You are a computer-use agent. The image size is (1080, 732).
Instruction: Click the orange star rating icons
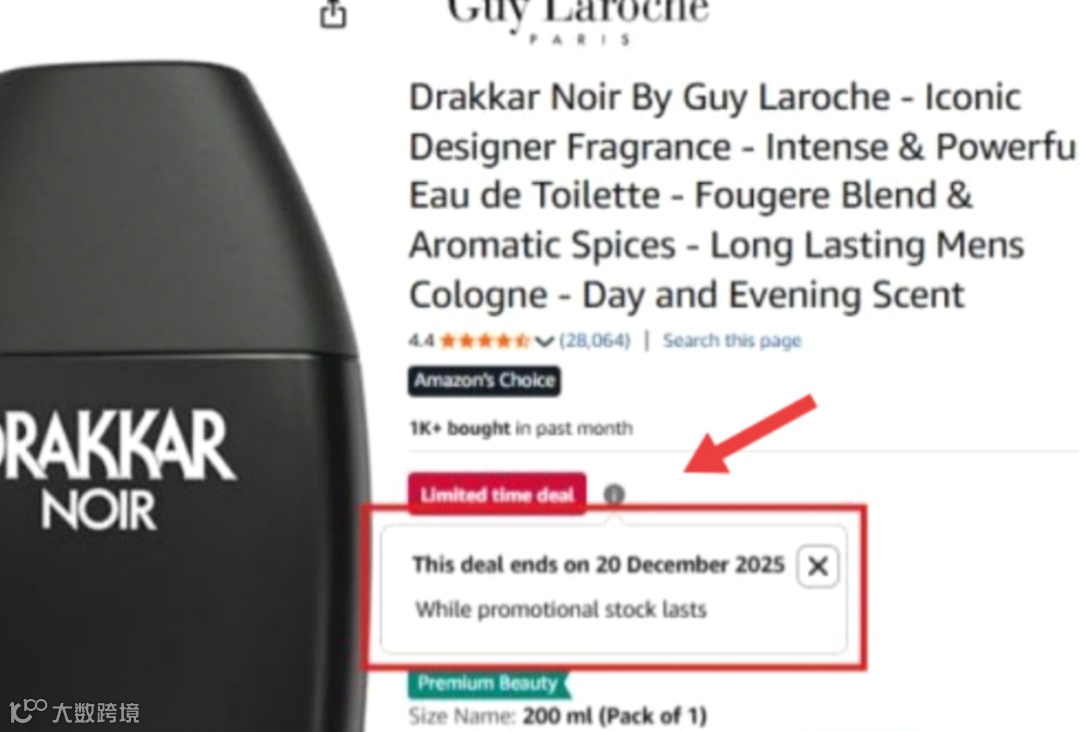click(x=485, y=340)
